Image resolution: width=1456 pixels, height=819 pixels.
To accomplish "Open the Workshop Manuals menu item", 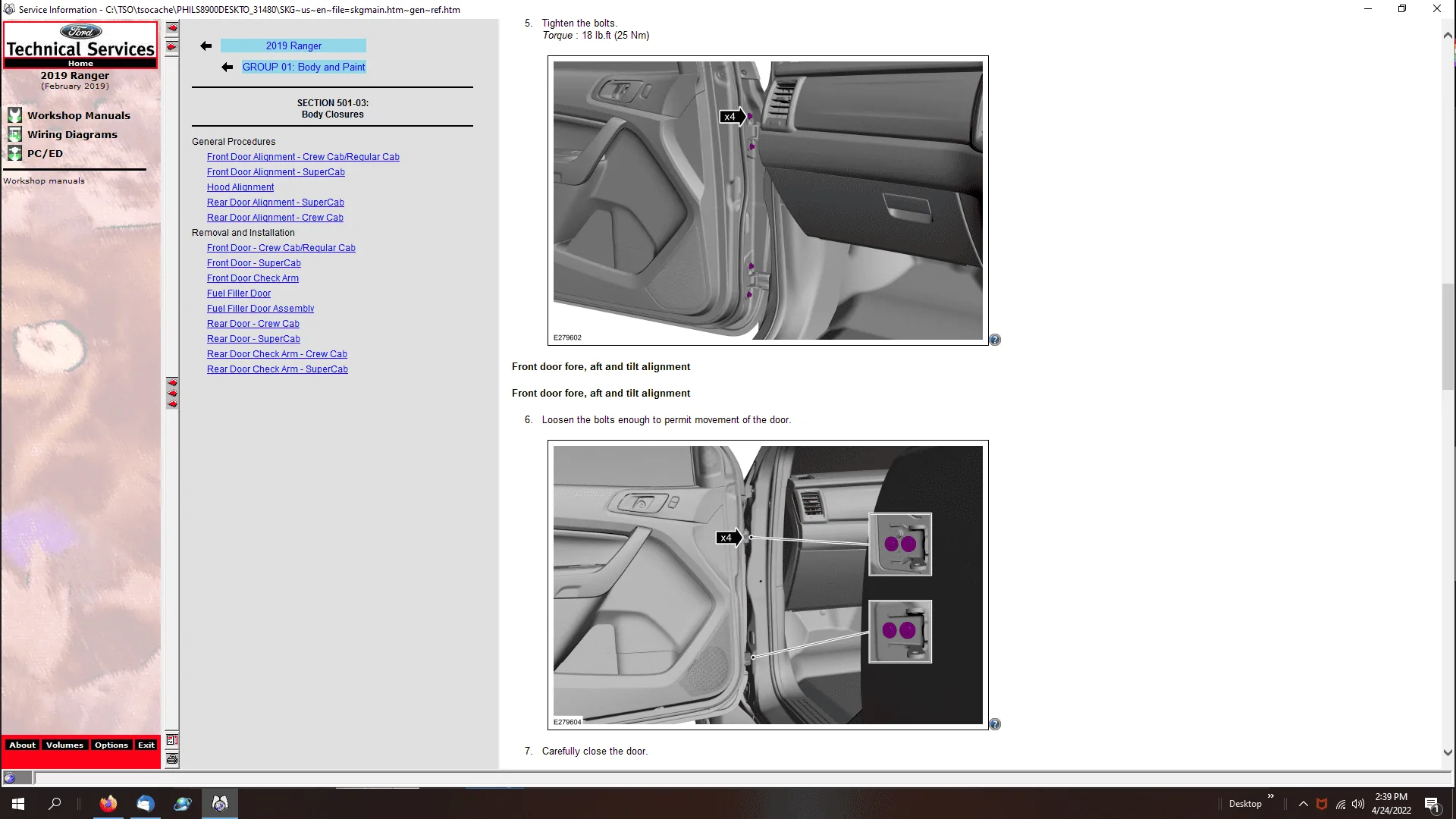I will click(x=79, y=116).
